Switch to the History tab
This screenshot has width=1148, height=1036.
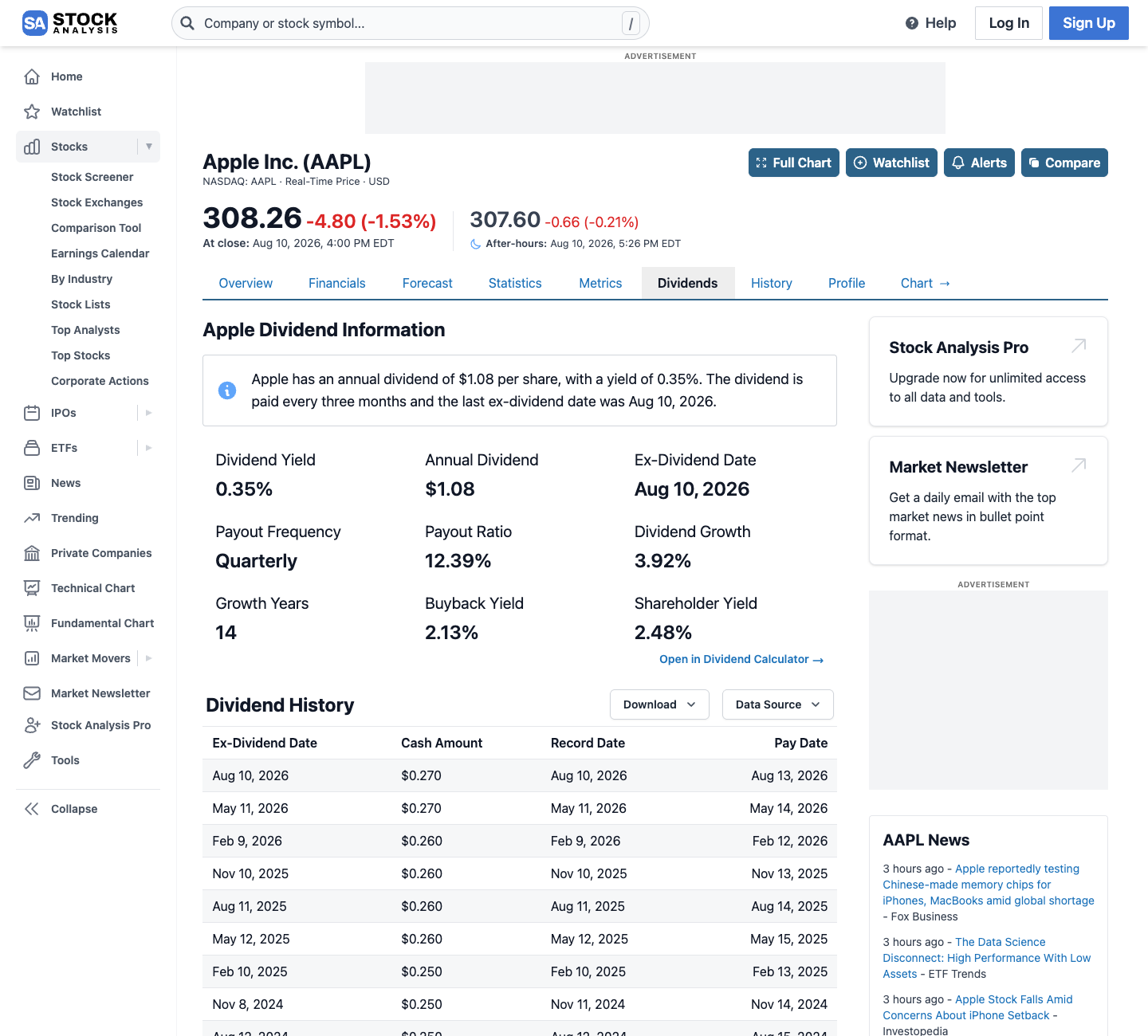pyautogui.click(x=772, y=283)
